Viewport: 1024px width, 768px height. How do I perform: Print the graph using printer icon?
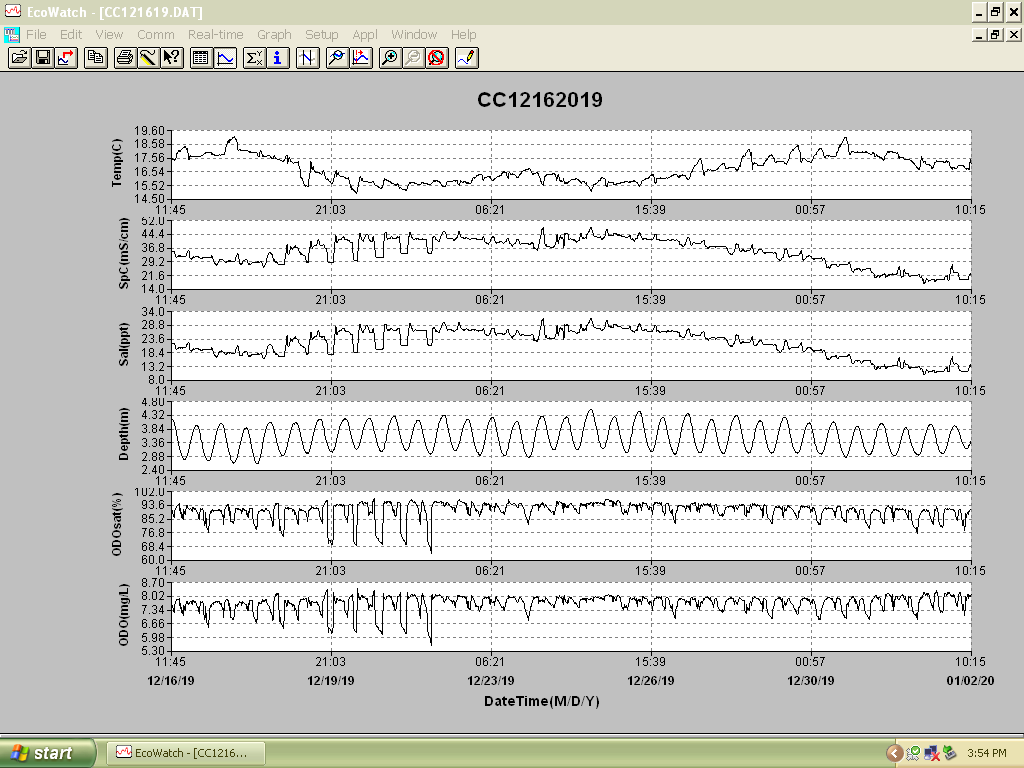(x=125, y=58)
